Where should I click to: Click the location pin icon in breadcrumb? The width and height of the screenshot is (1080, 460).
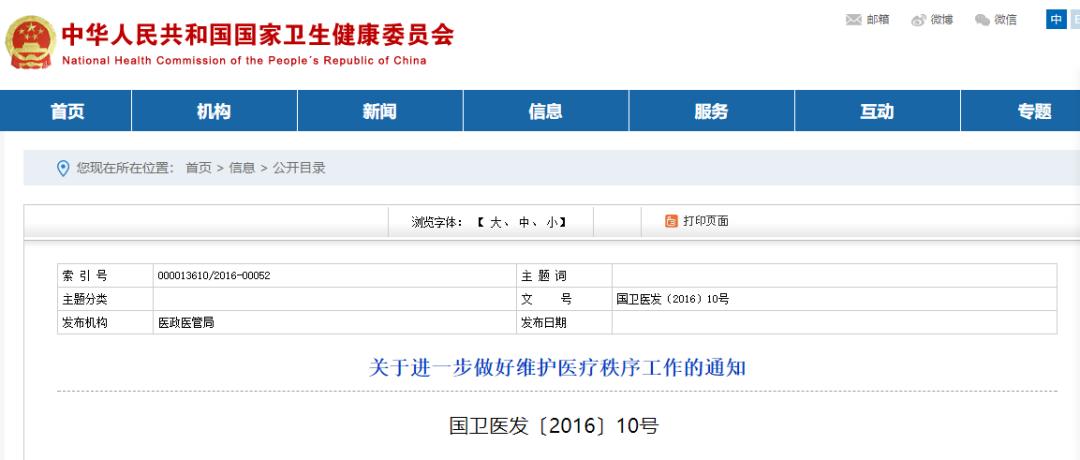[x=63, y=168]
